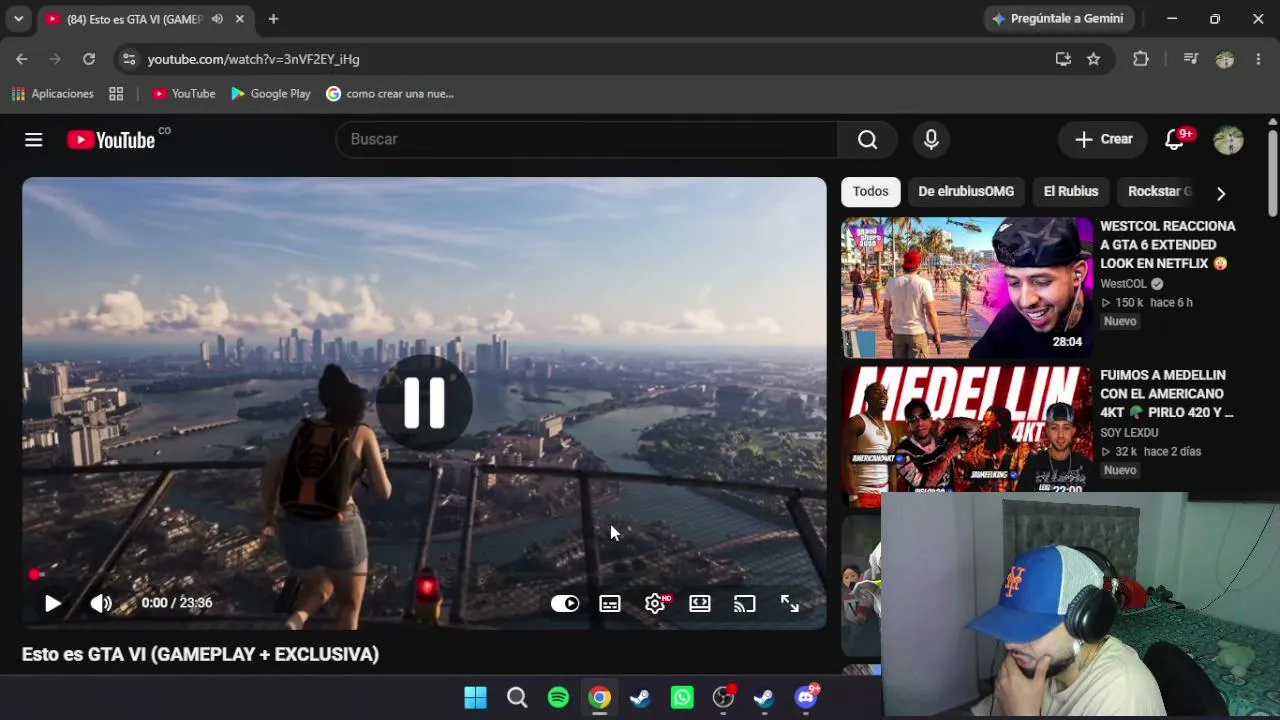The width and height of the screenshot is (1280, 720).
Task: Open the YouTube account avatar menu
Action: pyautogui.click(x=1228, y=140)
